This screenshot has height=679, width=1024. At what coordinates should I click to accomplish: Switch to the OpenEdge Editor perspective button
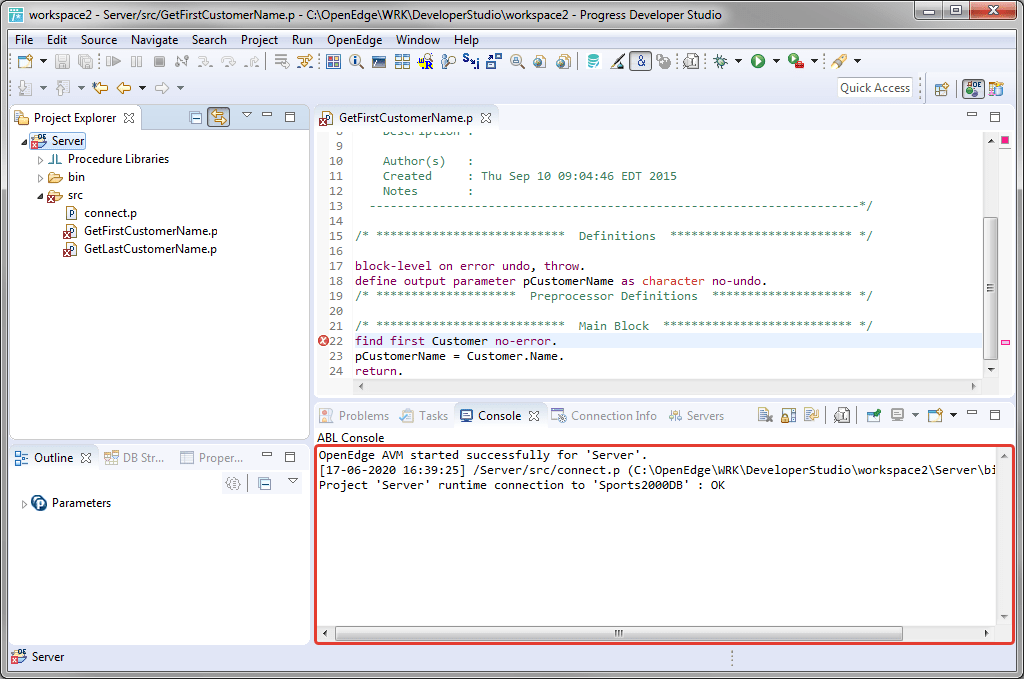[x=973, y=88]
